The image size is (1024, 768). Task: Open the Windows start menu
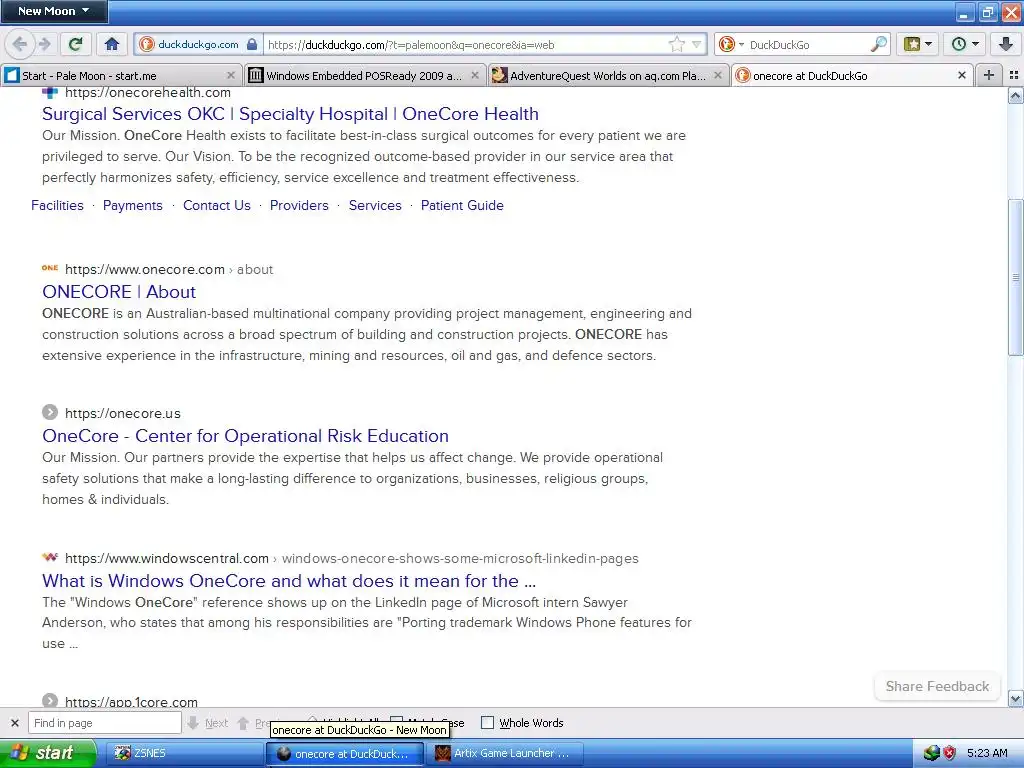click(x=48, y=753)
